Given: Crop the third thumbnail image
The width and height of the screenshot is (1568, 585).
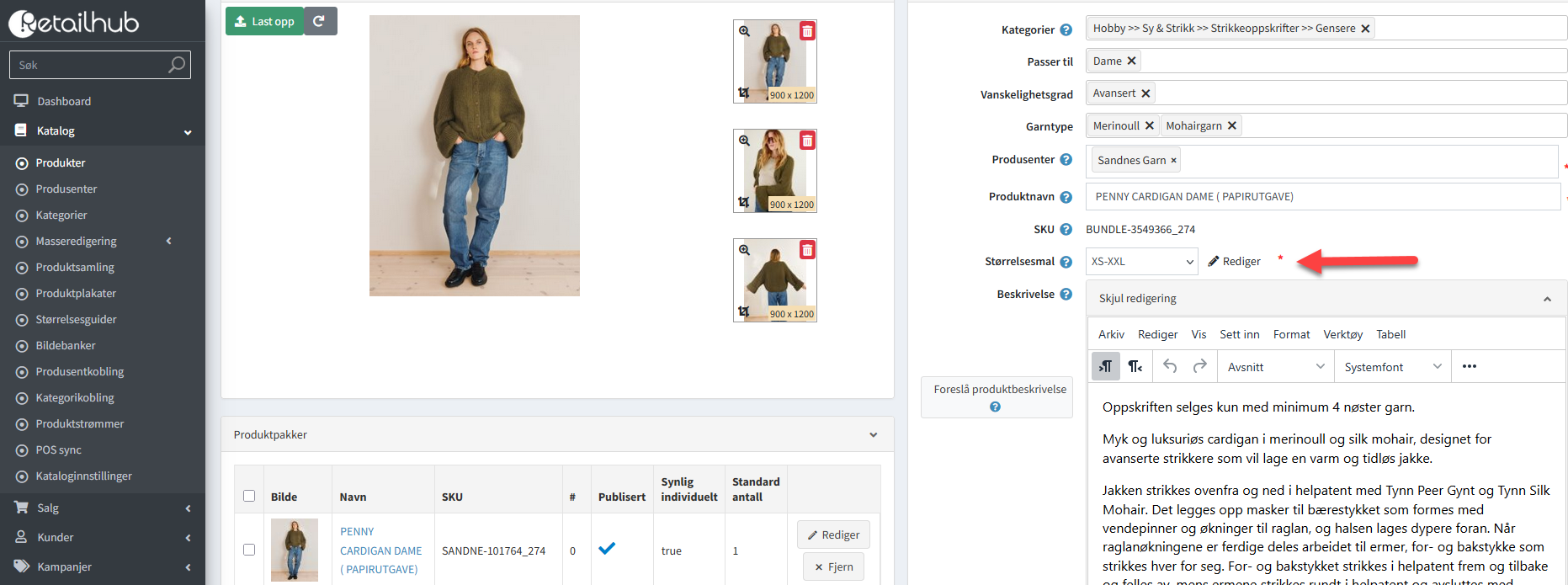Looking at the screenshot, I should pyautogui.click(x=743, y=312).
